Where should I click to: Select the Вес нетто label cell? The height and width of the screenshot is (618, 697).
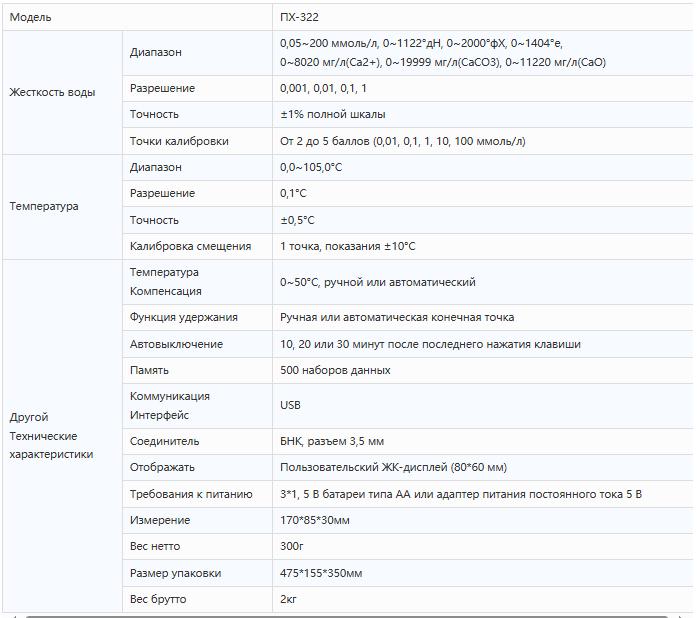tap(155, 546)
